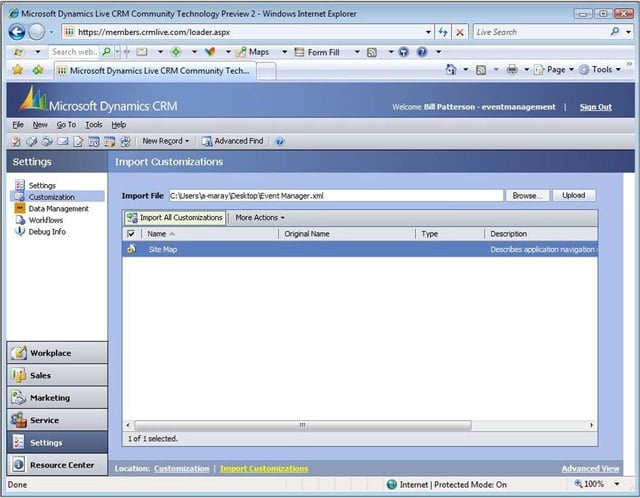Click the Sign Out link

(x=596, y=107)
